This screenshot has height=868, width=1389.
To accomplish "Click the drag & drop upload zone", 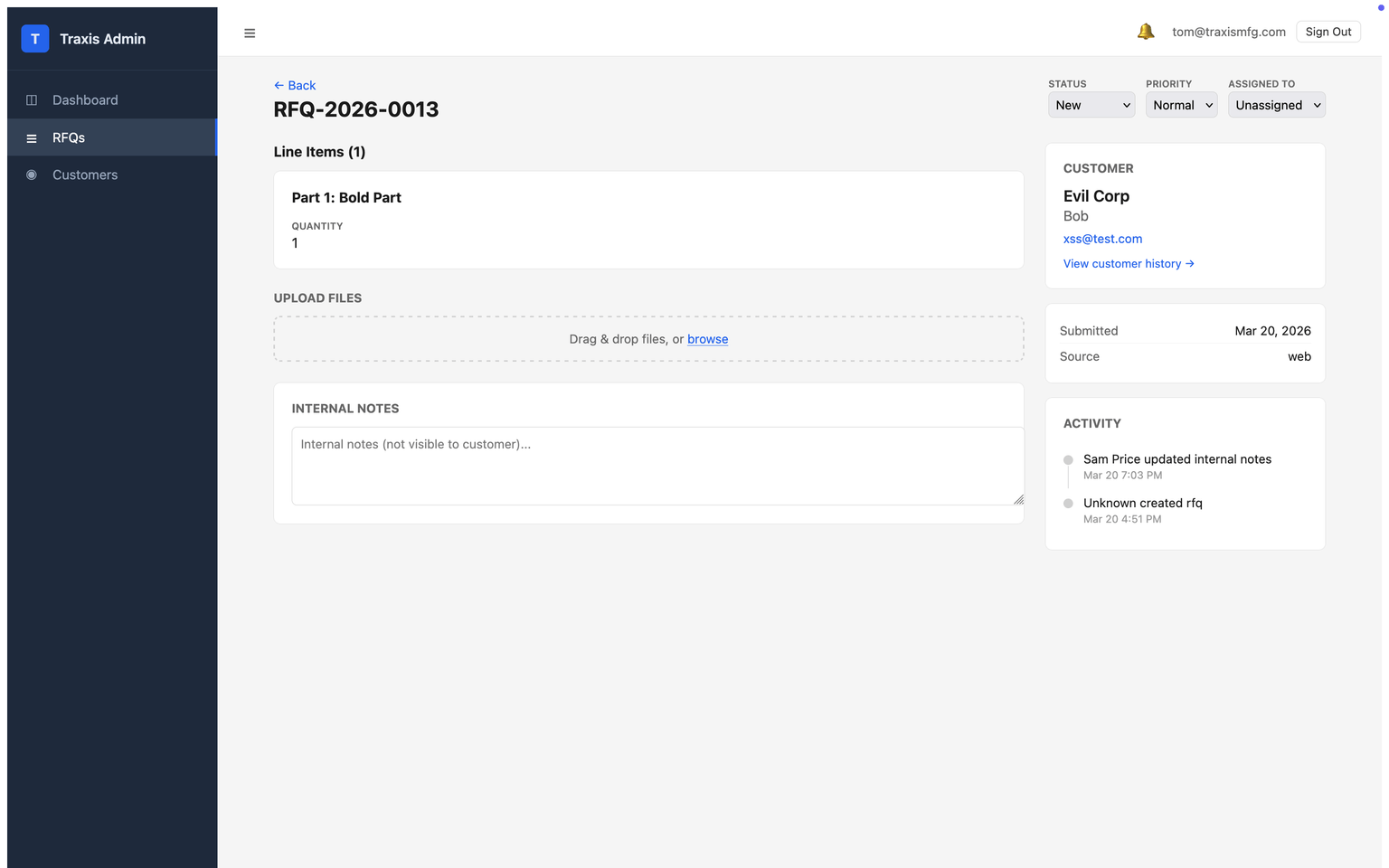I will pos(648,339).
